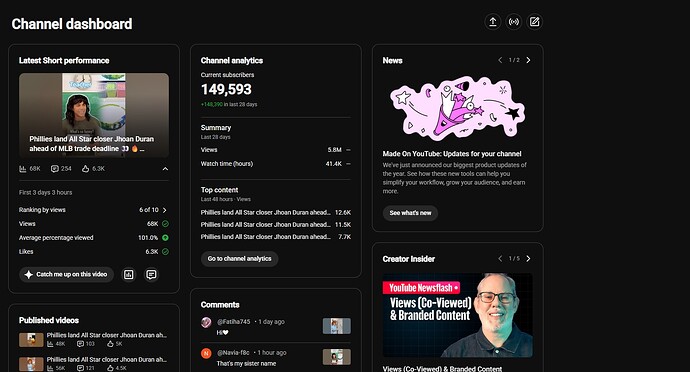The height and width of the screenshot is (372, 690).
Task: Go to previous News card arrow
Action: (500, 60)
